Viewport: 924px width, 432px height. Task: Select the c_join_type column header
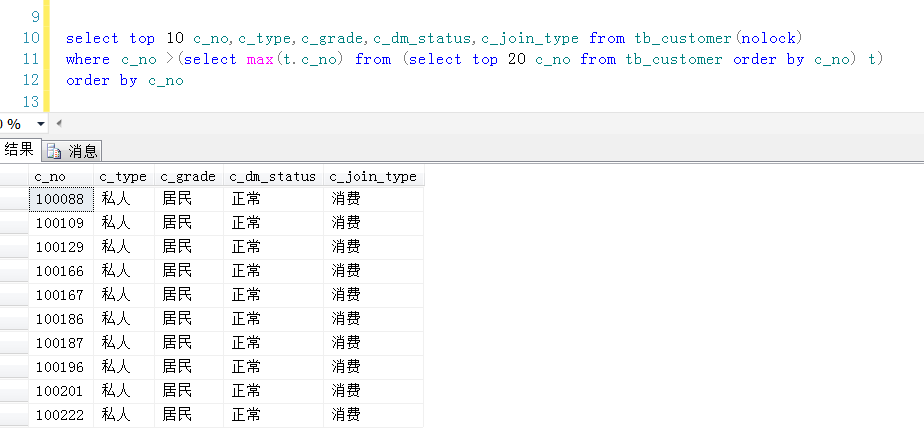pos(374,177)
